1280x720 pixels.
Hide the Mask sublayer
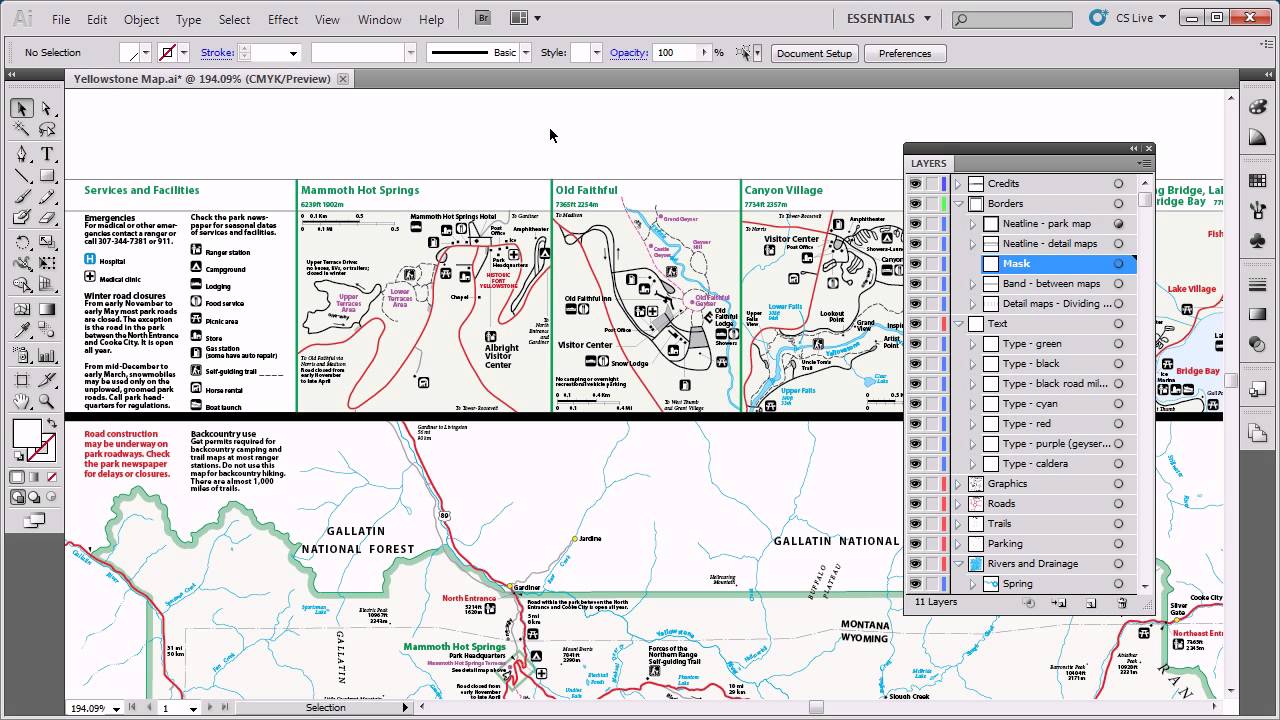coord(915,264)
